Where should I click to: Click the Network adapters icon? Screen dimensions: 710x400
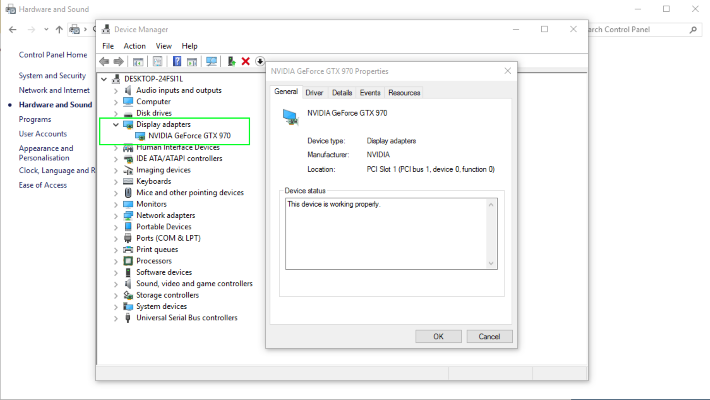(x=128, y=215)
